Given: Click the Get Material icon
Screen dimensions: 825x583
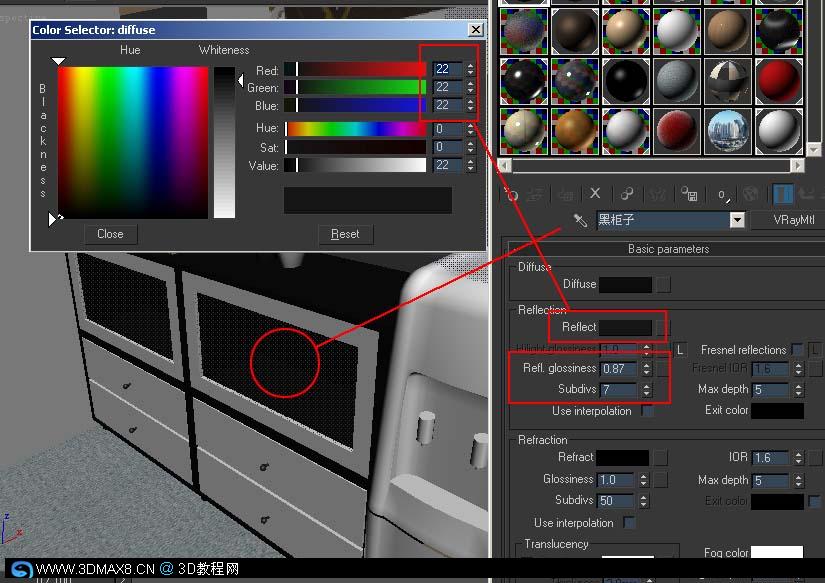Looking at the screenshot, I should 511,195.
